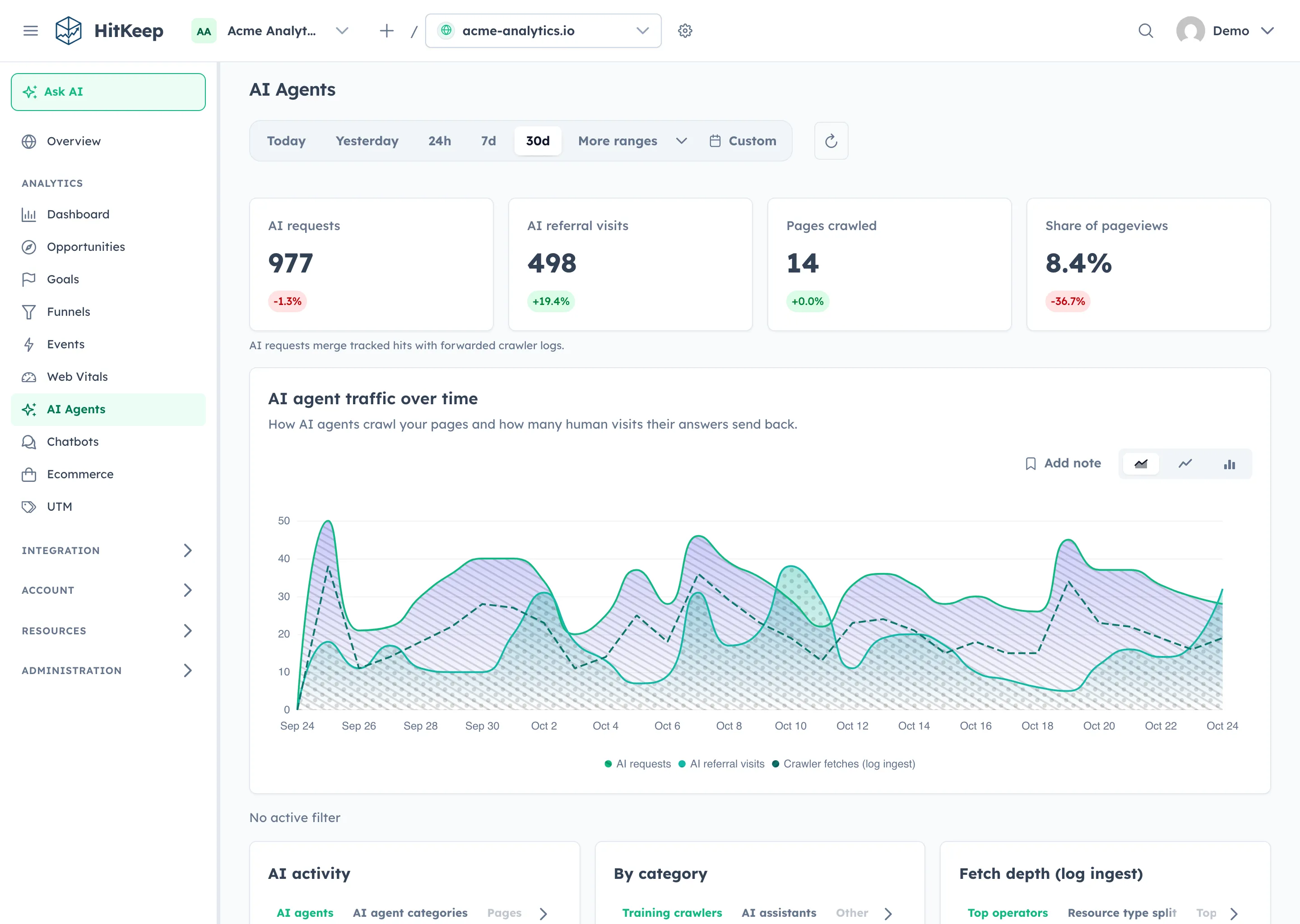Open Opportunities page
The height and width of the screenshot is (924, 1300).
(x=108, y=247)
